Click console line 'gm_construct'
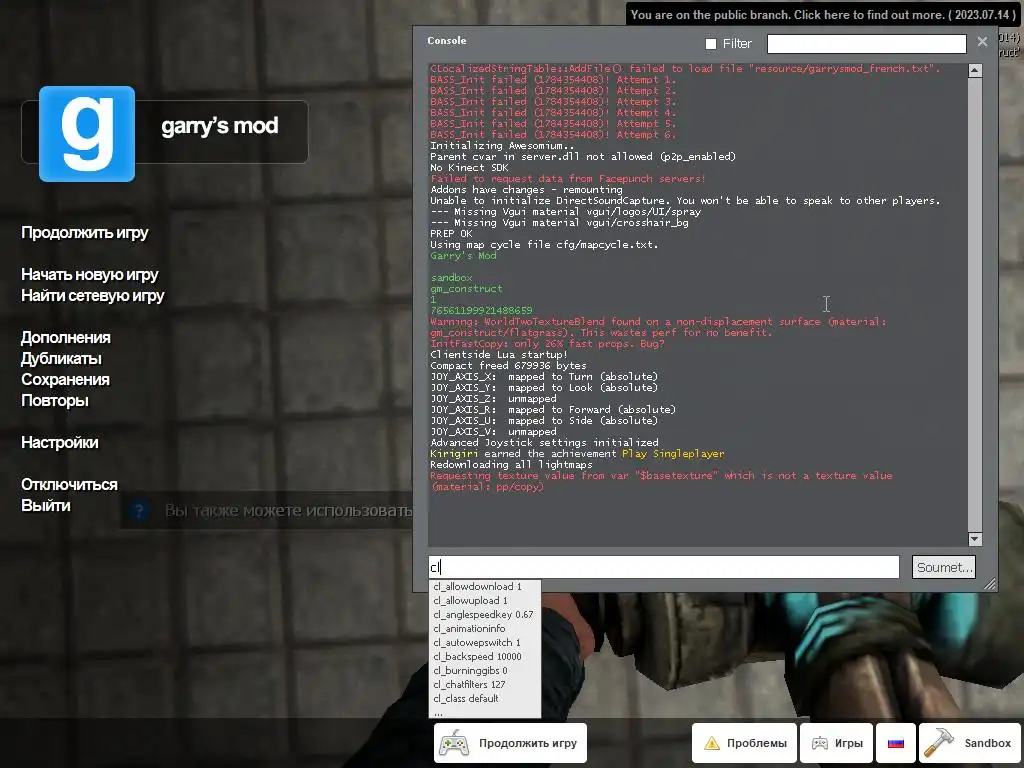Screen dimensions: 1024x768 pos(466,289)
